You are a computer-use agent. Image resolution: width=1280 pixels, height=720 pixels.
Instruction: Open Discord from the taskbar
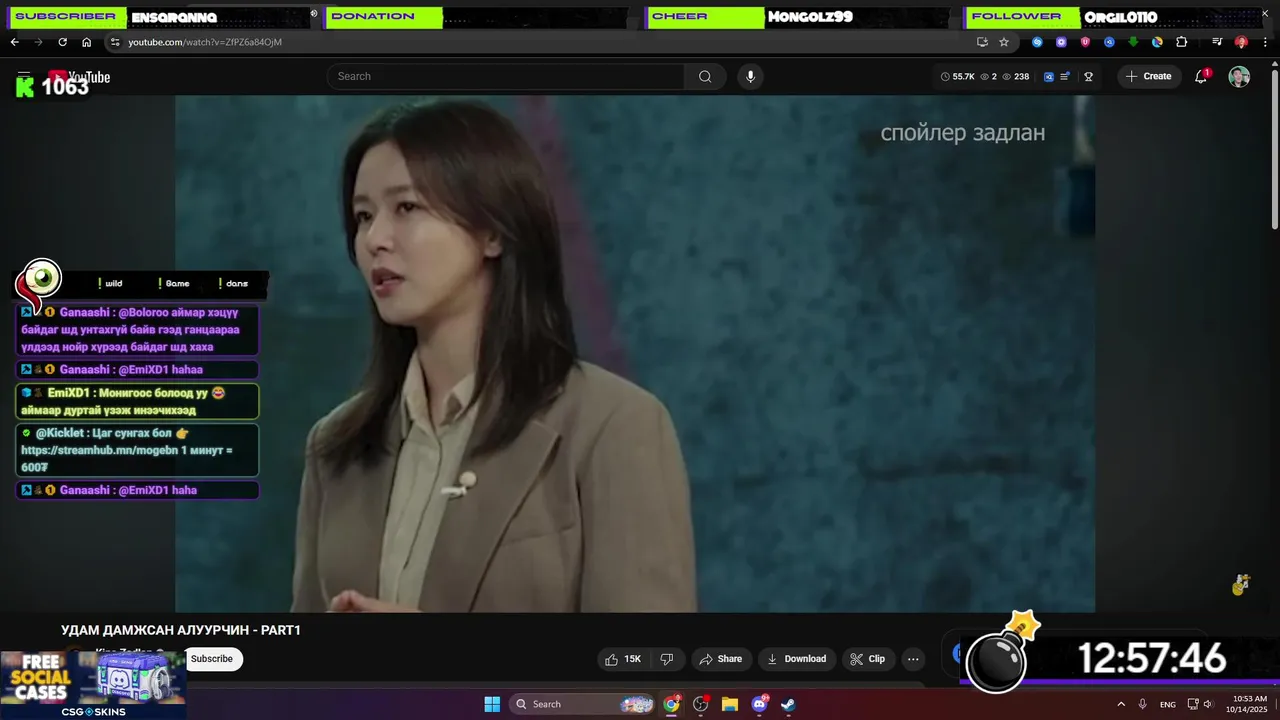(759, 704)
